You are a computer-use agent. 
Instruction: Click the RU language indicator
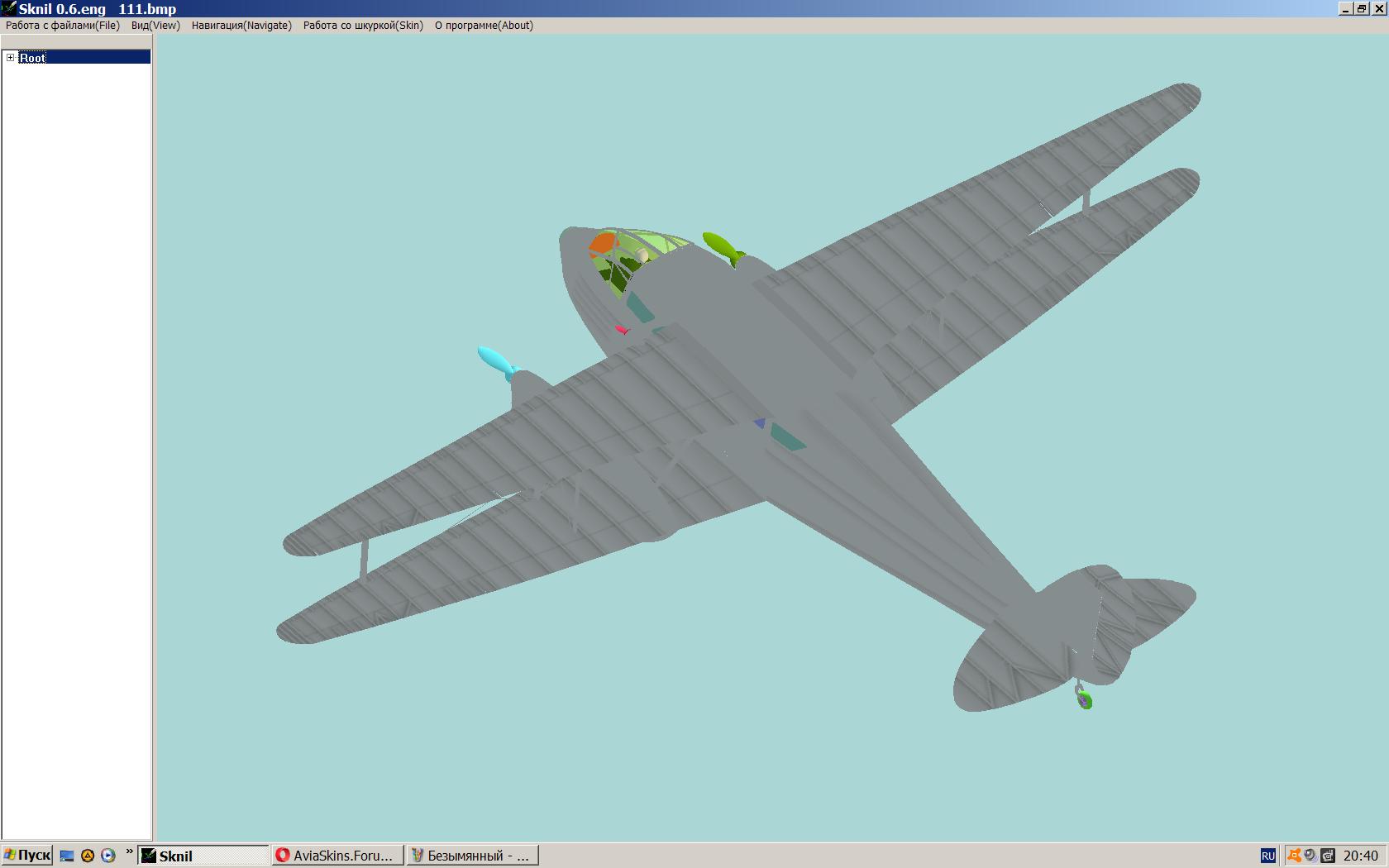1268,856
